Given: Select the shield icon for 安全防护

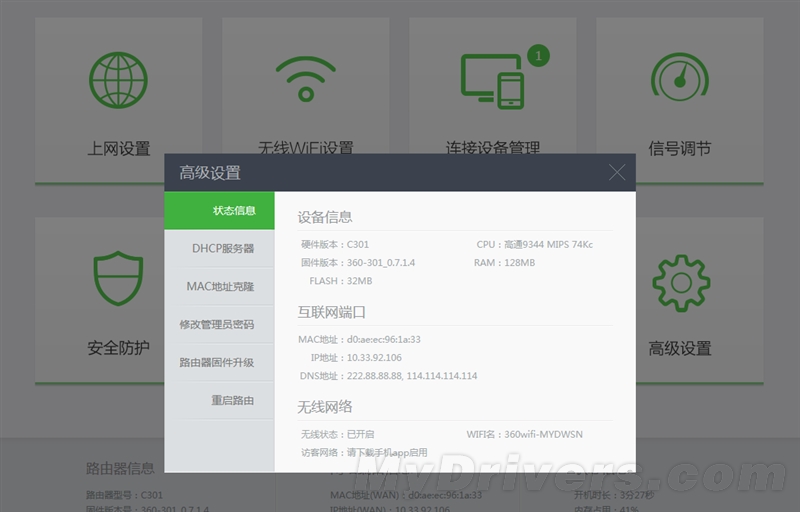Looking at the screenshot, I should click(118, 278).
